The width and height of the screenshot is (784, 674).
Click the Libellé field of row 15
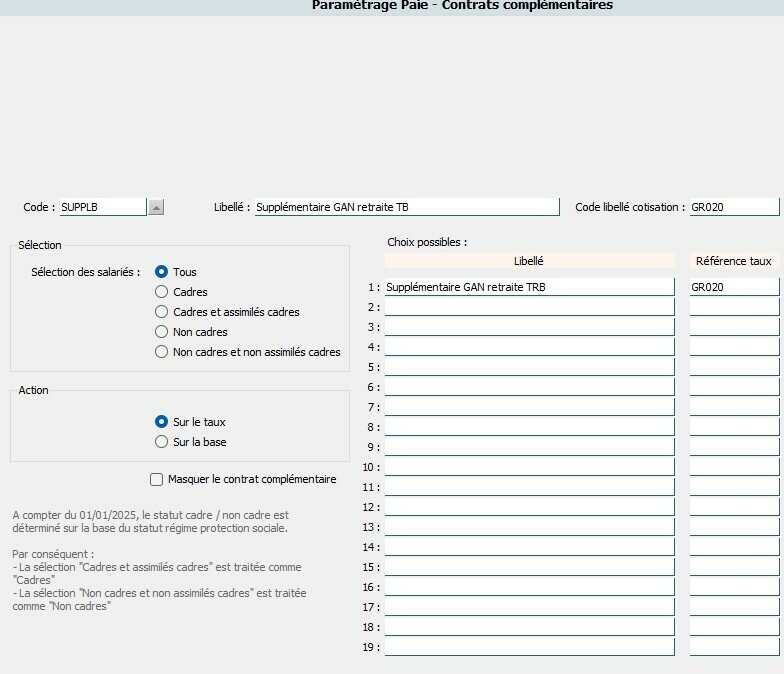coord(530,567)
